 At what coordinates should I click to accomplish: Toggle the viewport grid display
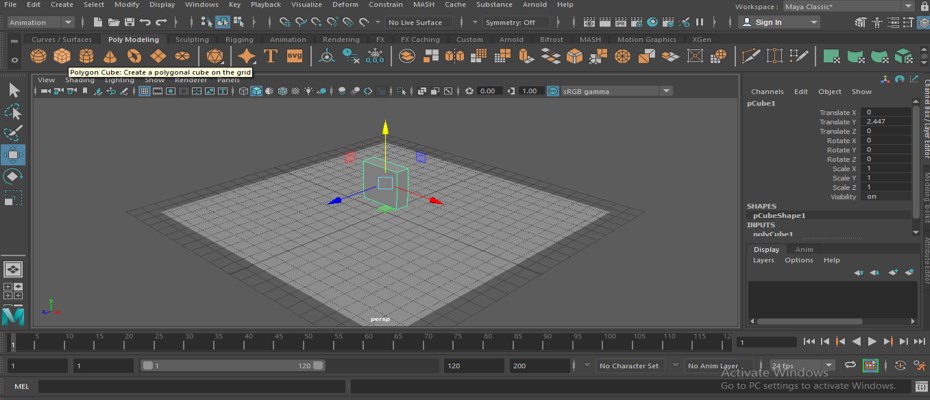coord(145,91)
